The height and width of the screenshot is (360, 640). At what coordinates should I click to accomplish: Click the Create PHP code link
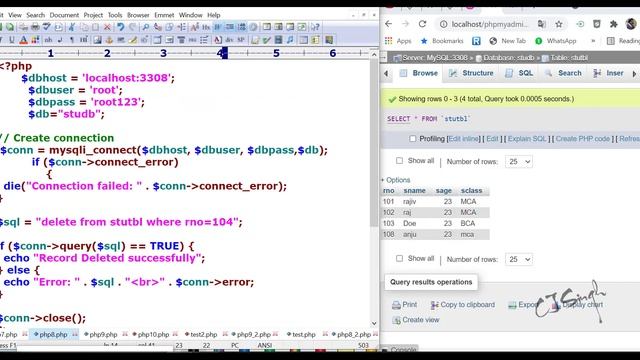[x=582, y=139]
